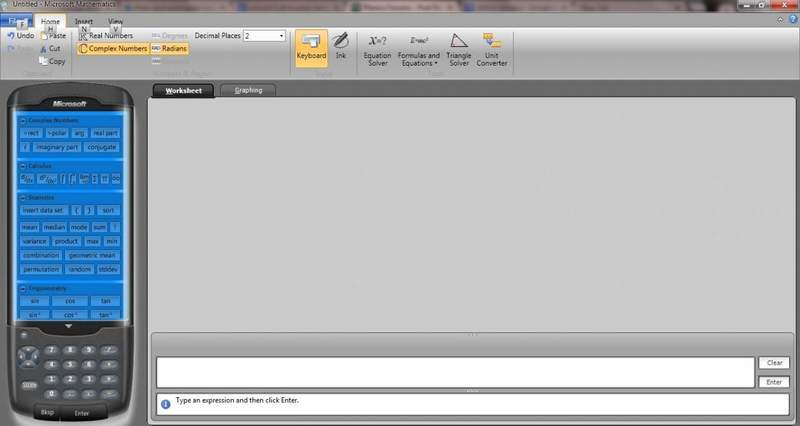Open Formulas and Equations dropdown
Screen dimensions: 800x426
coord(419,49)
